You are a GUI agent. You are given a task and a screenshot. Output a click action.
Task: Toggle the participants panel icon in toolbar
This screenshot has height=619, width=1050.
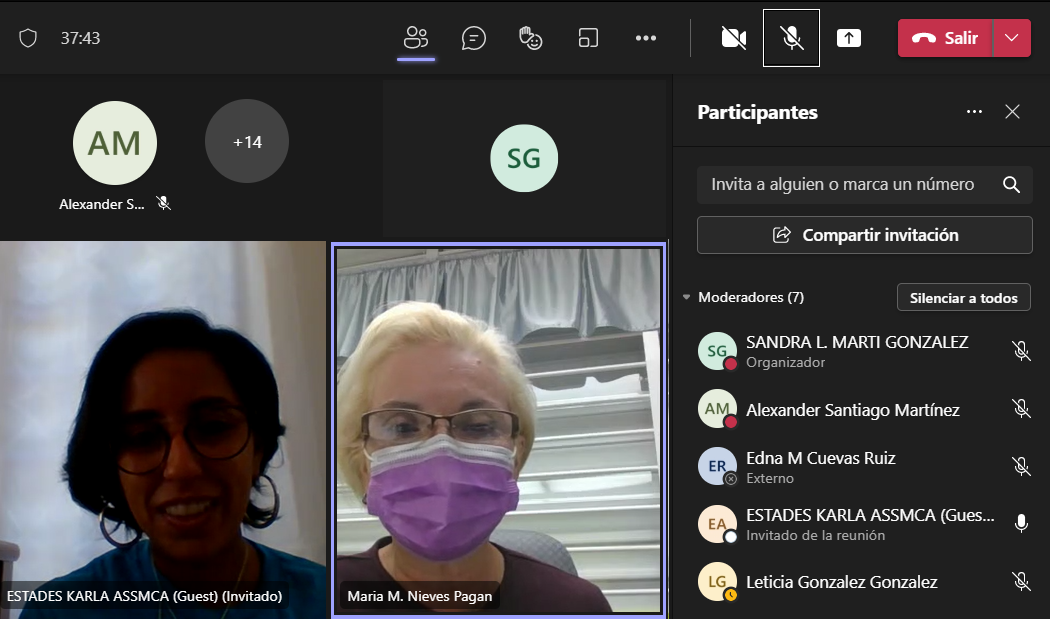pyautogui.click(x=416, y=38)
